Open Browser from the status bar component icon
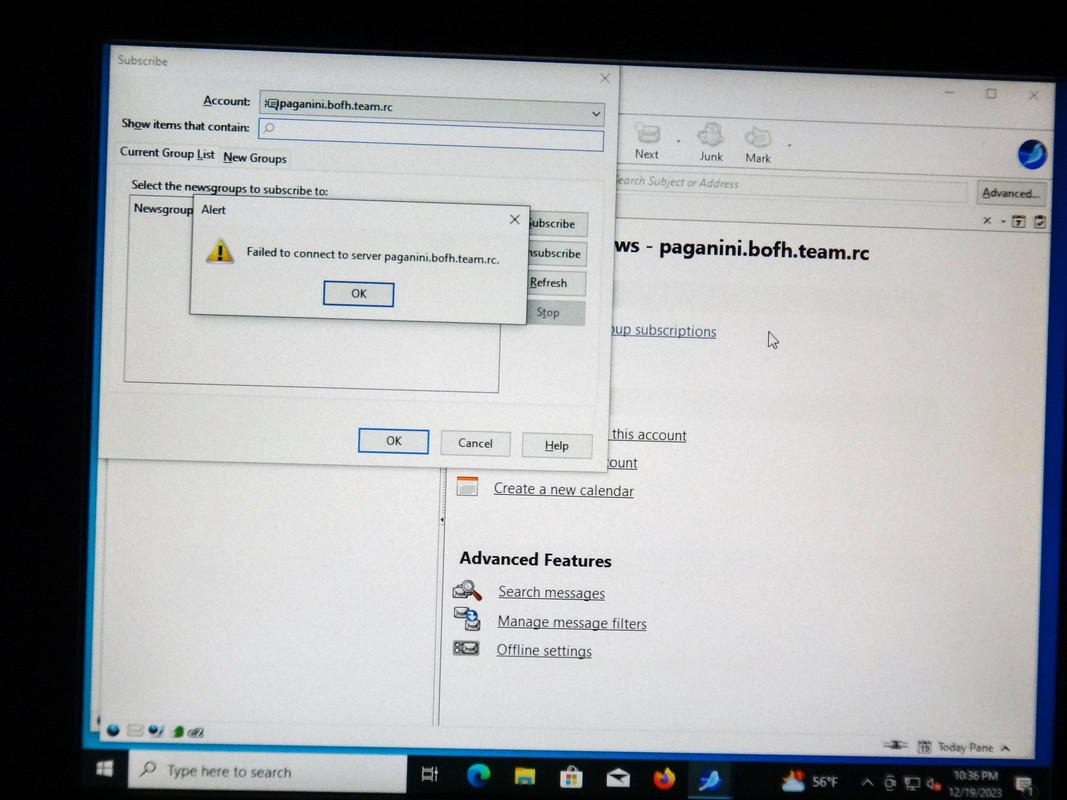 coord(113,731)
